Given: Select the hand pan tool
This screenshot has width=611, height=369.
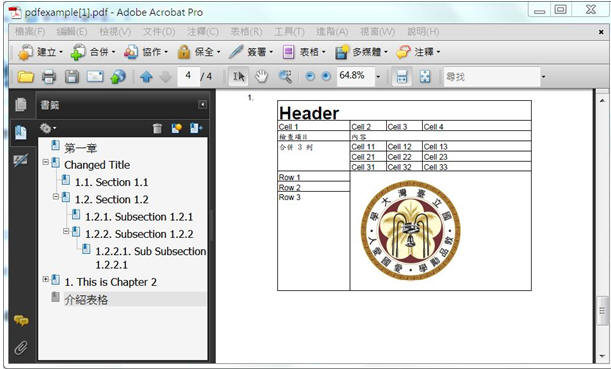Looking at the screenshot, I should click(x=262, y=76).
